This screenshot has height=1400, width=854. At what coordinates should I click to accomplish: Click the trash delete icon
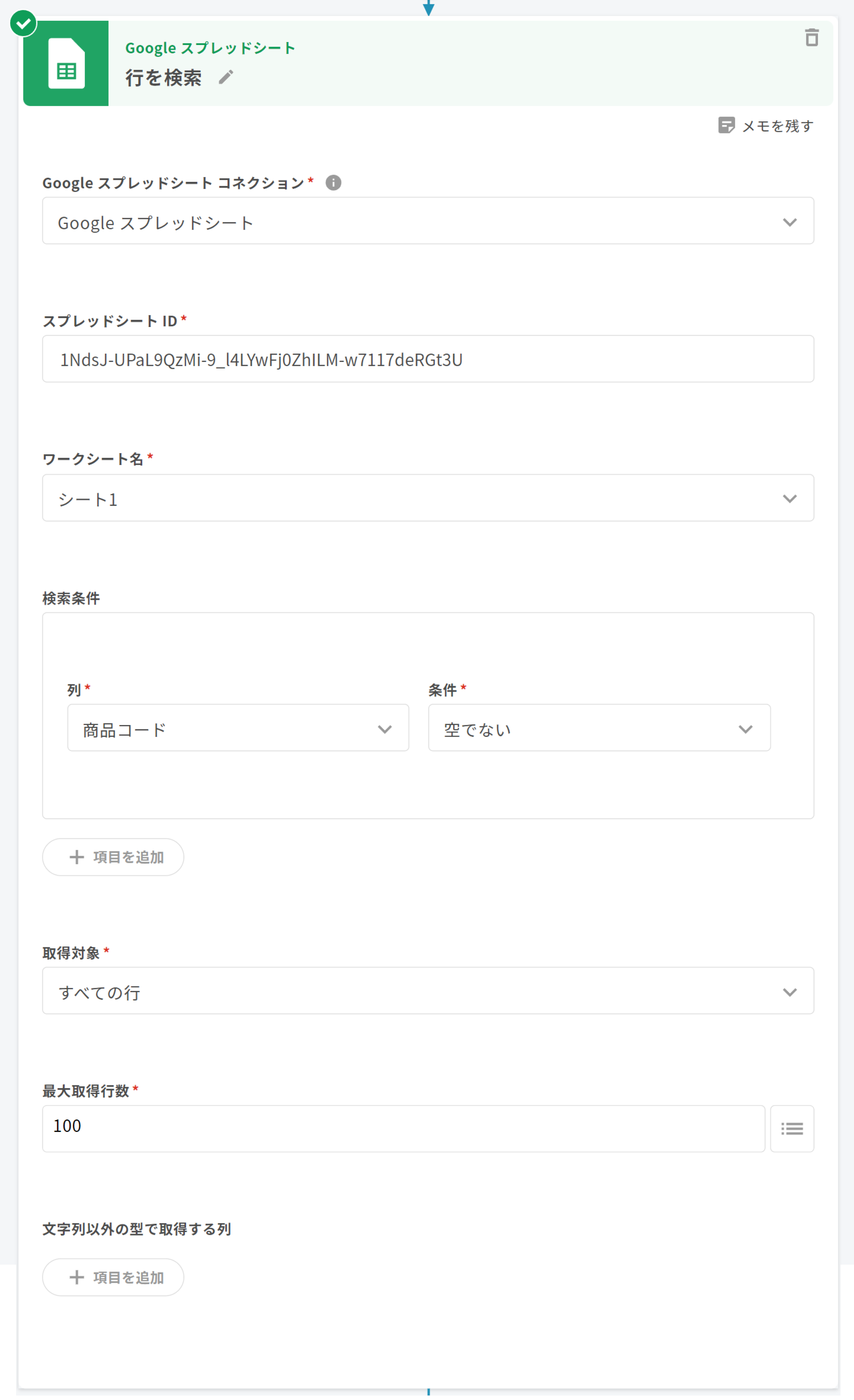point(811,37)
